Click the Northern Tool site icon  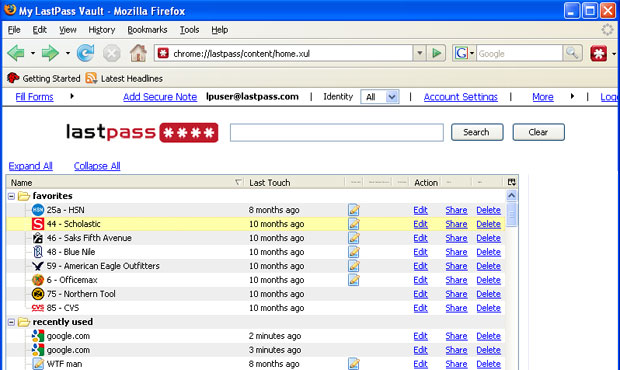pyautogui.click(x=38, y=294)
